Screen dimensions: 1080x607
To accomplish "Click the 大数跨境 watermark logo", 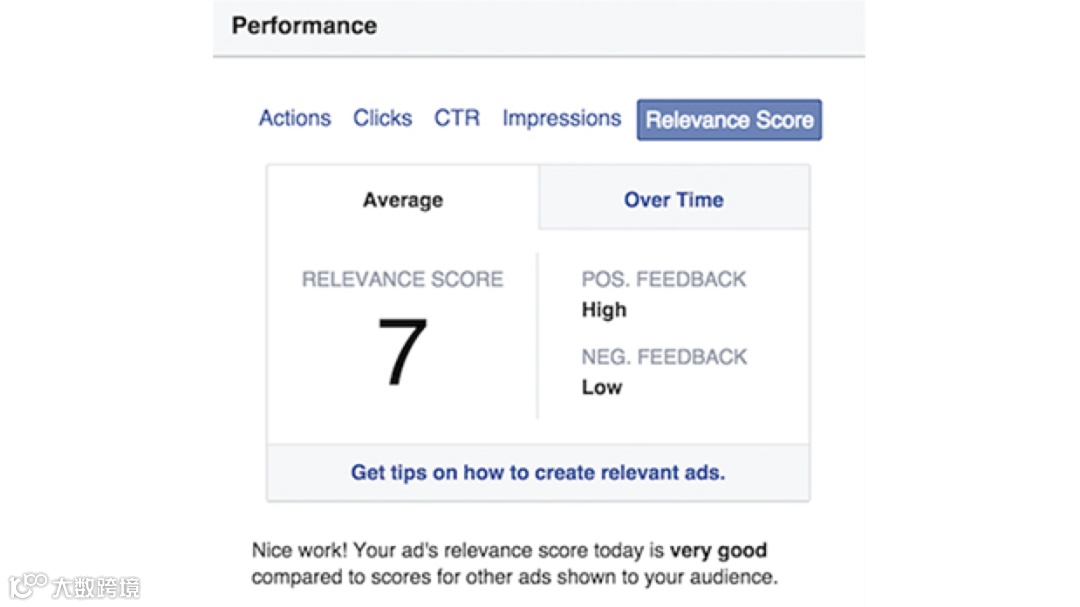I will (74, 588).
